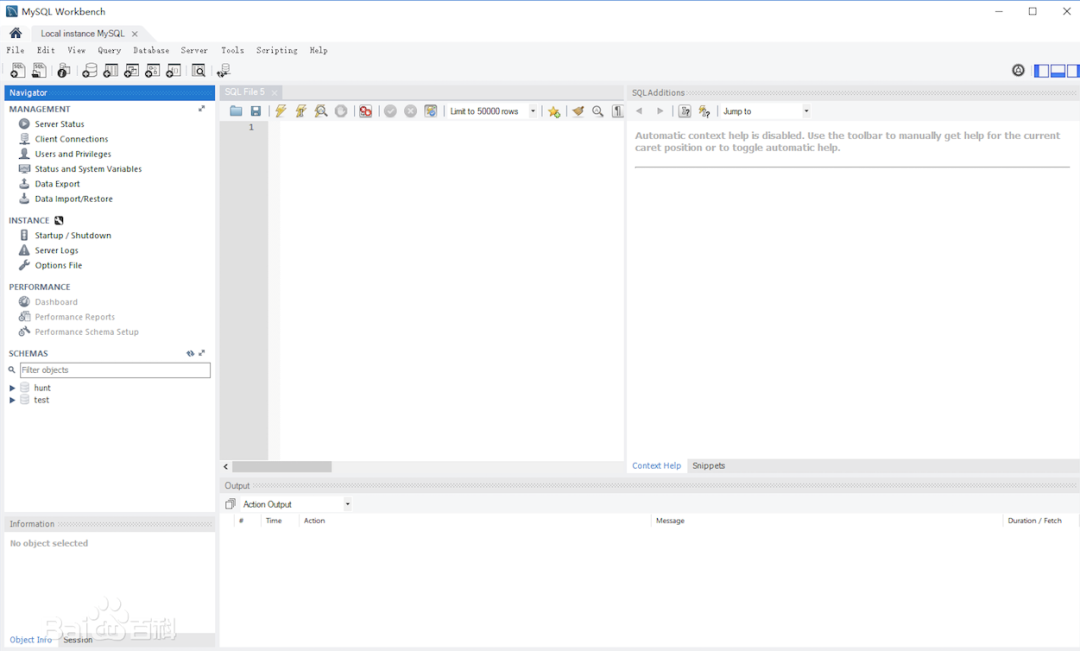Run Explain plan on current statement

(321, 111)
